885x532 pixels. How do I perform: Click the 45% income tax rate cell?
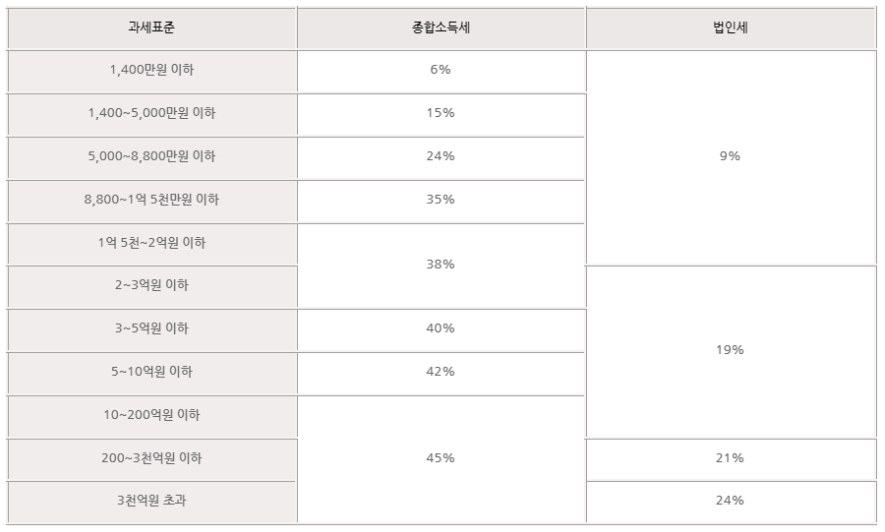440,458
